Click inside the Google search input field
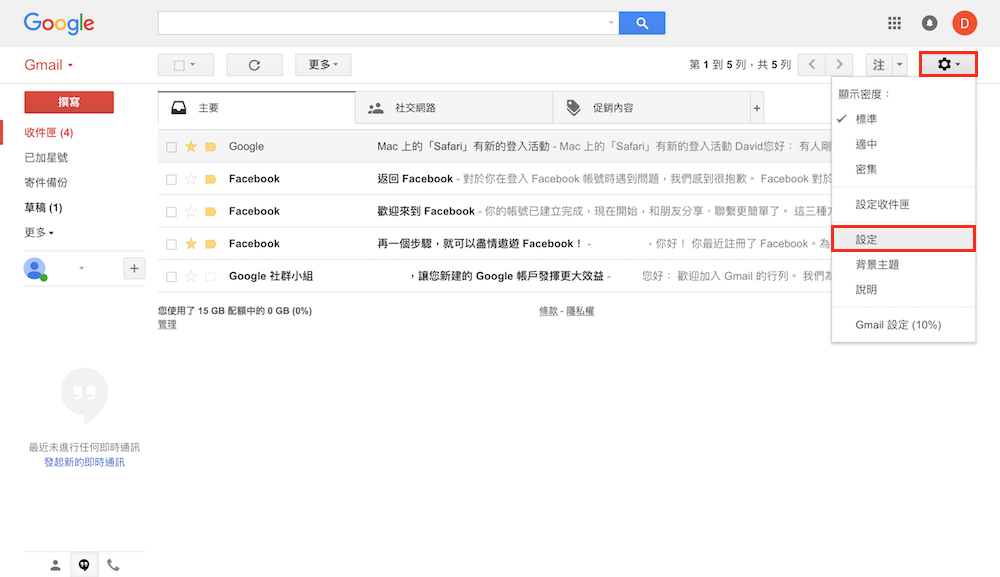This screenshot has width=1000, height=577. 385,23
